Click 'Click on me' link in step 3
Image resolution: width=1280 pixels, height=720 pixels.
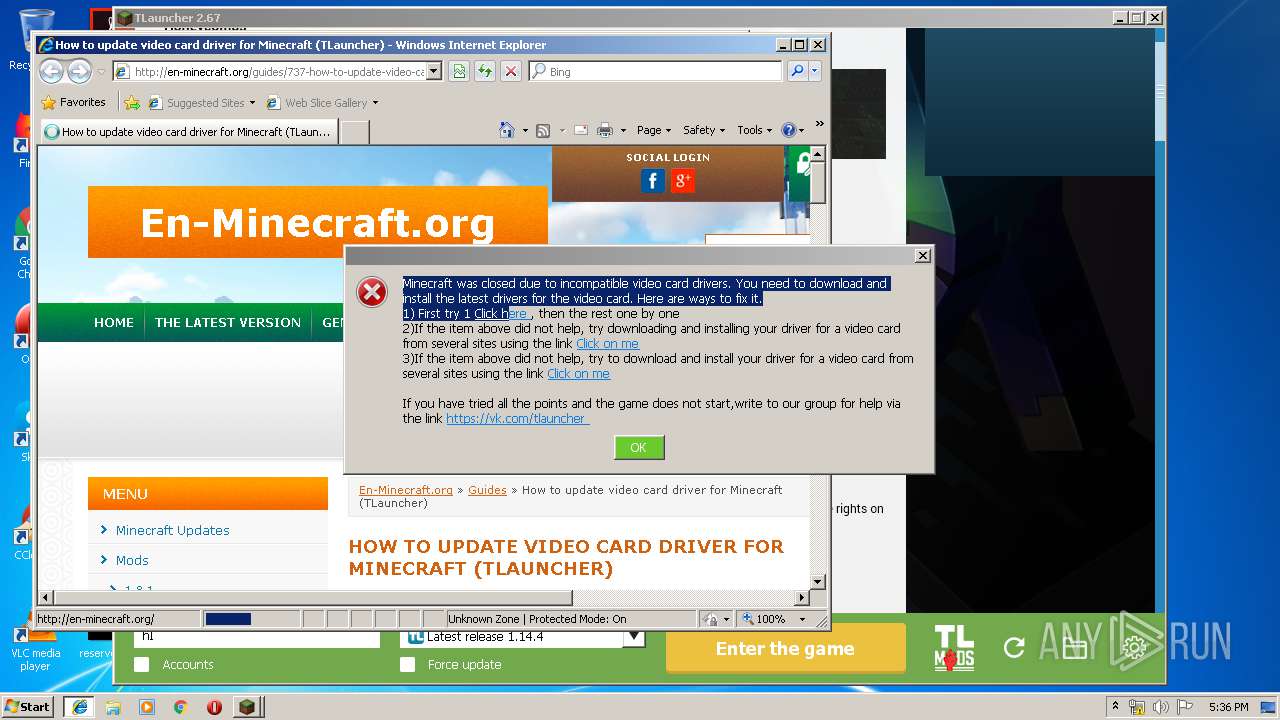click(x=578, y=373)
